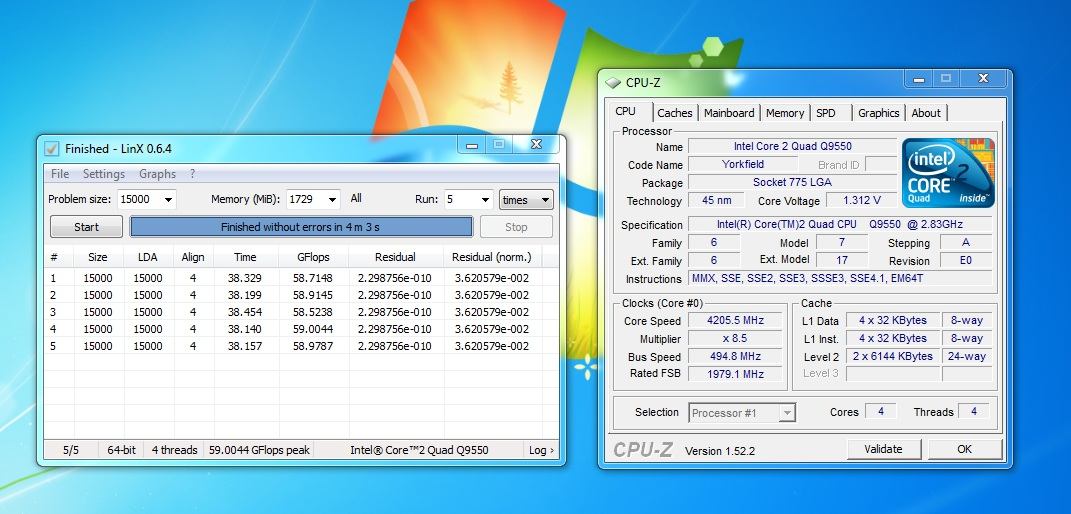Click the Core Speed value 4205.5 MHz
The image size is (1071, 514).
(x=736, y=320)
